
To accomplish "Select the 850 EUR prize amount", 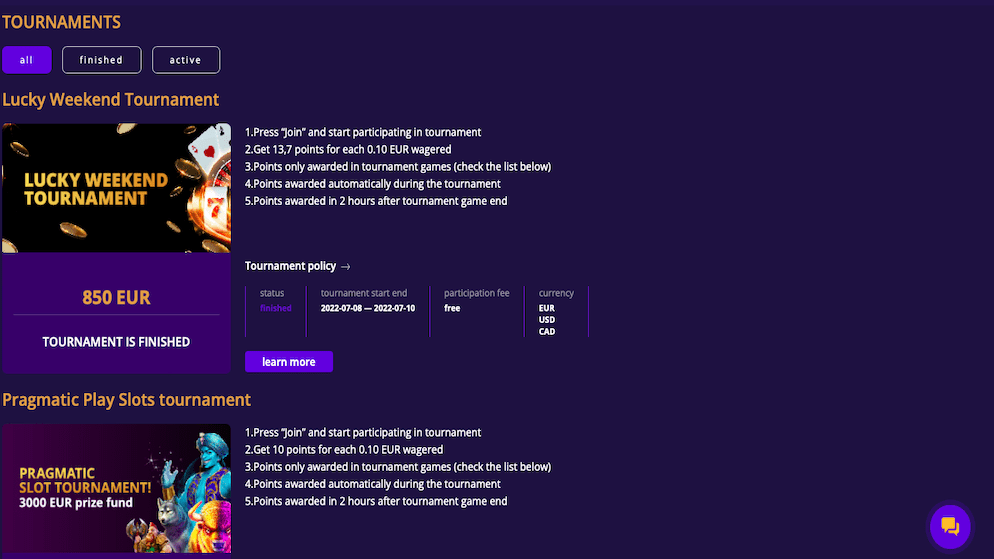I will coord(116,297).
